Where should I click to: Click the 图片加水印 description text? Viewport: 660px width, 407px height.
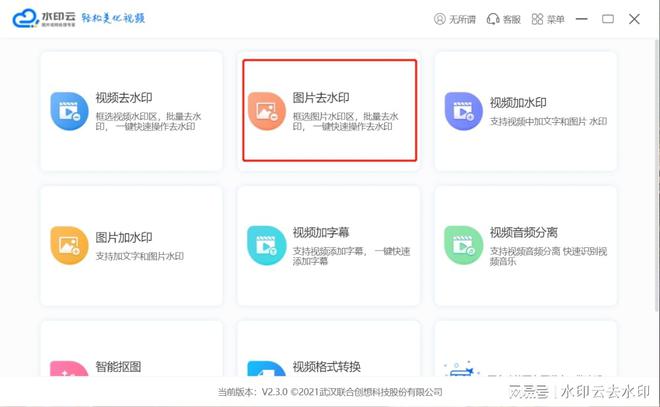[x=139, y=257]
